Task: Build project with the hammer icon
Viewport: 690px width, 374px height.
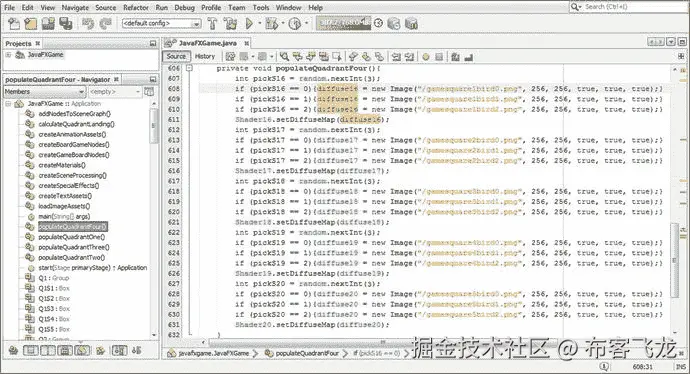Action: [213, 23]
